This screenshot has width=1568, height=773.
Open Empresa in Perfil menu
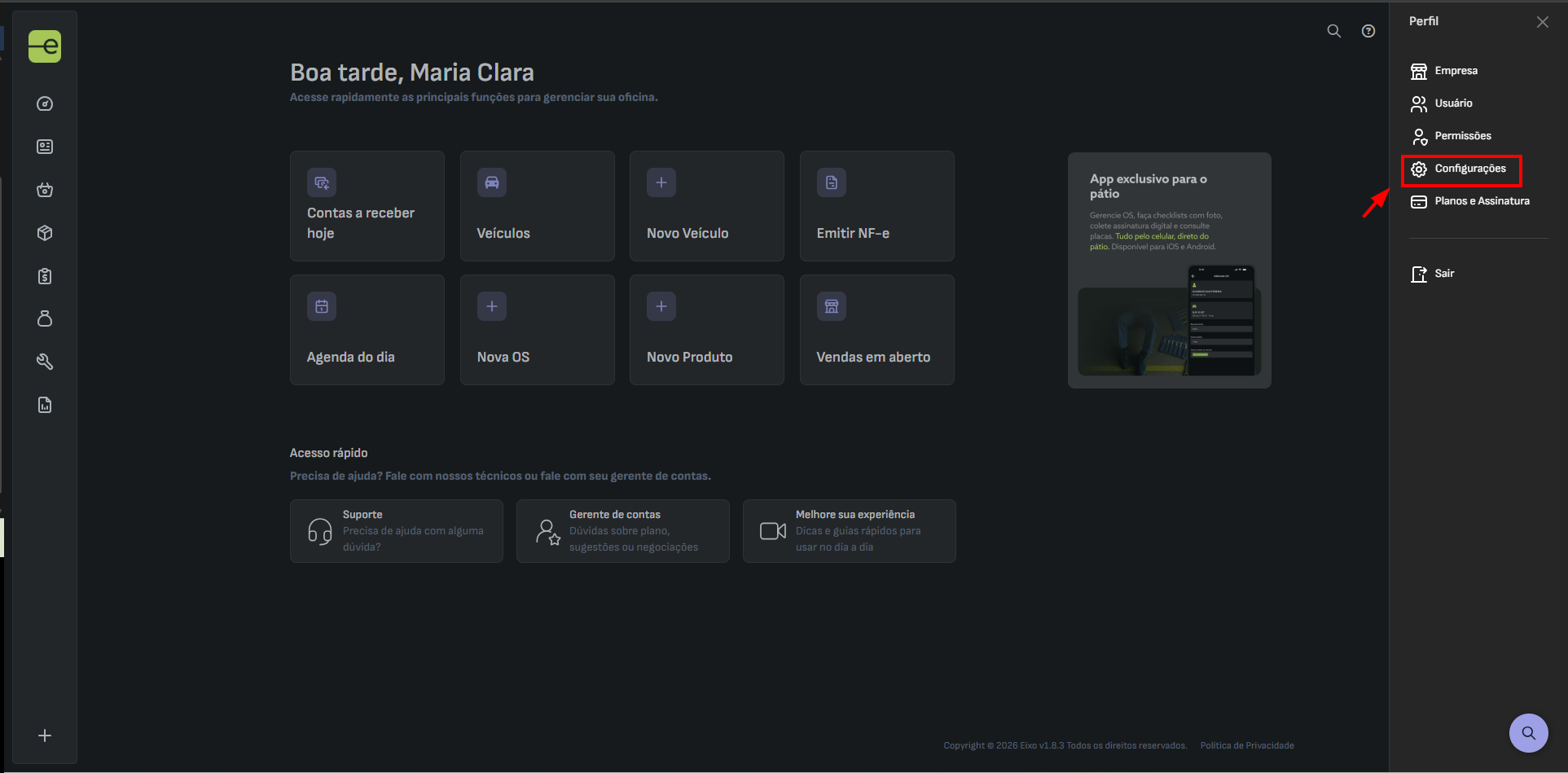pyautogui.click(x=1444, y=71)
